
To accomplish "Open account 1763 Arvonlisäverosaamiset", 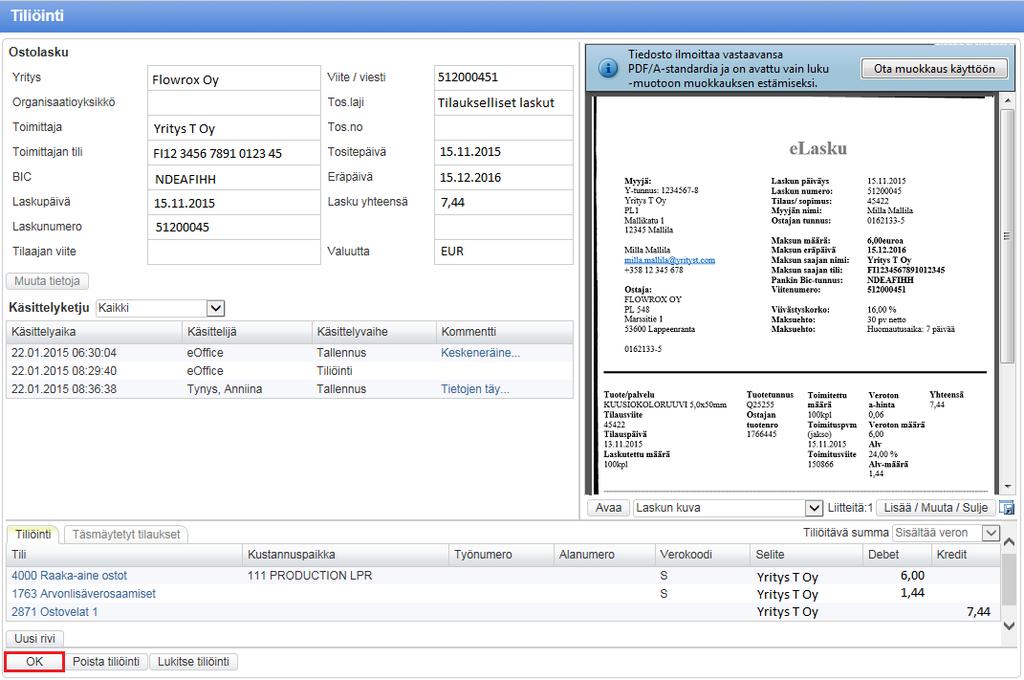I will 84,594.
